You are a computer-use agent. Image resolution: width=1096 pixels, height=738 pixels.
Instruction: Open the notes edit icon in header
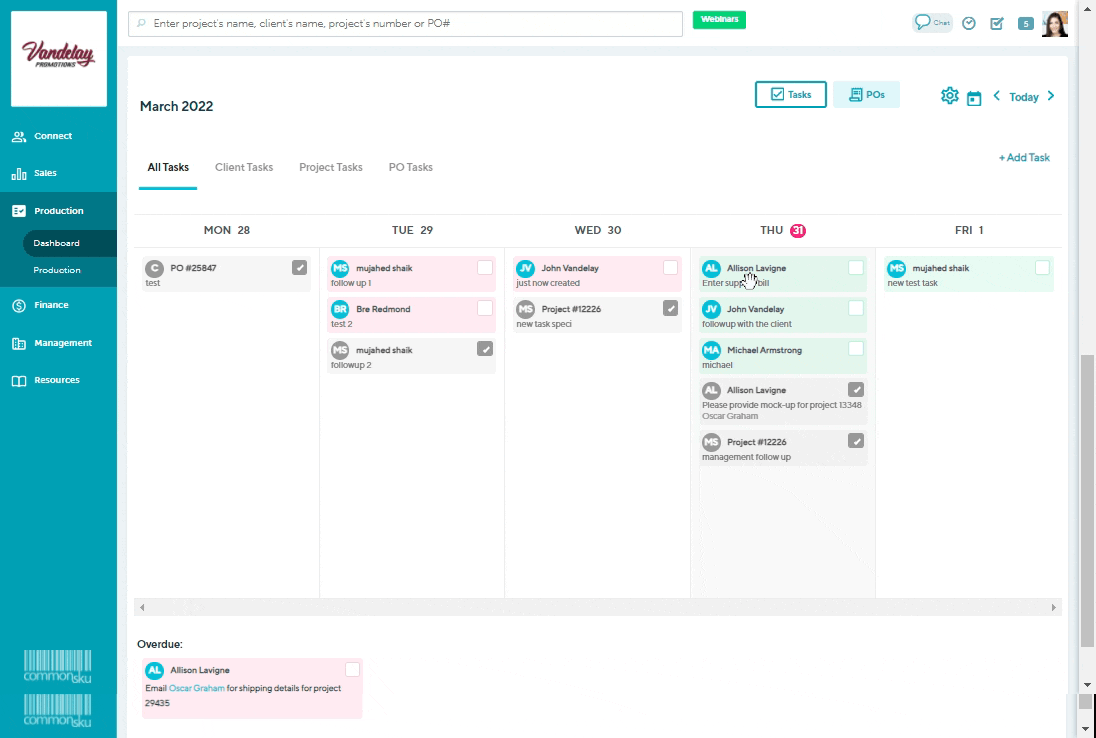click(997, 24)
